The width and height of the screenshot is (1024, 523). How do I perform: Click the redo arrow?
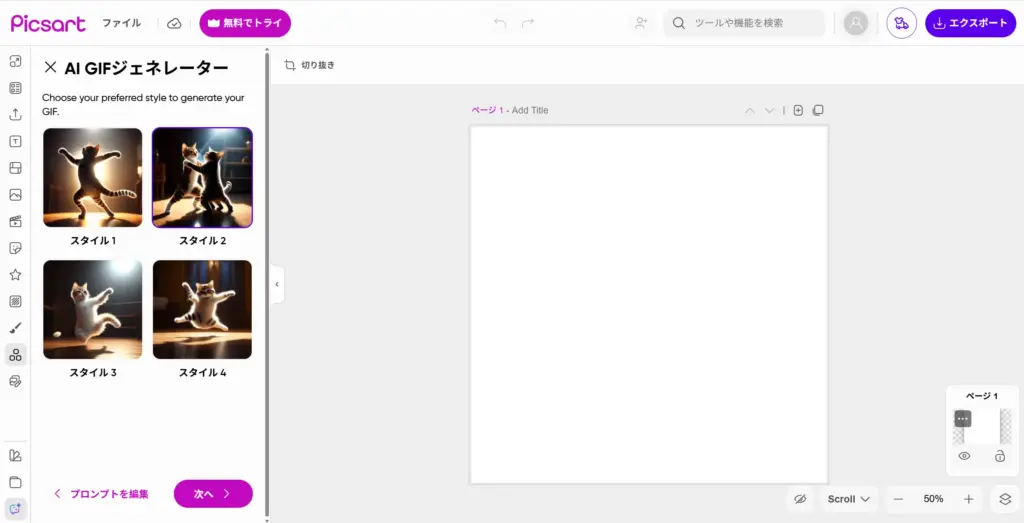pos(528,23)
